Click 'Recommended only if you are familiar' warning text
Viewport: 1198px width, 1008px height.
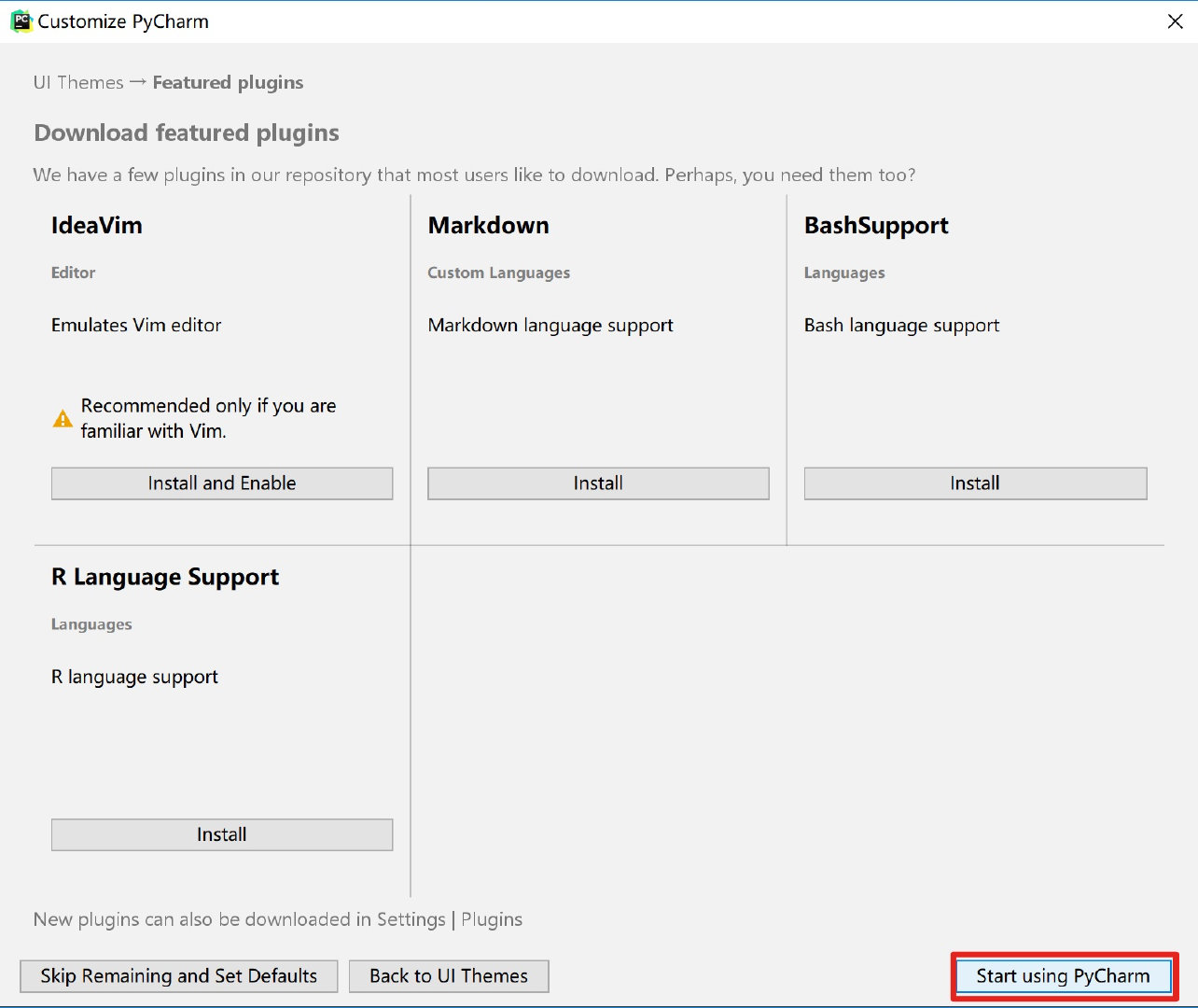click(208, 418)
